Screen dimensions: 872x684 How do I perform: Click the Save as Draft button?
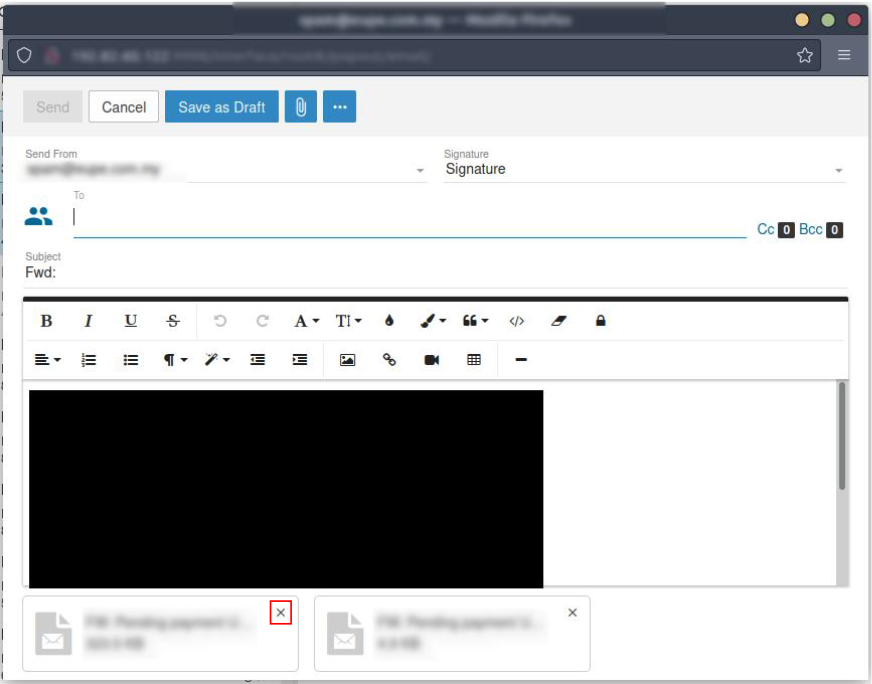[221, 107]
